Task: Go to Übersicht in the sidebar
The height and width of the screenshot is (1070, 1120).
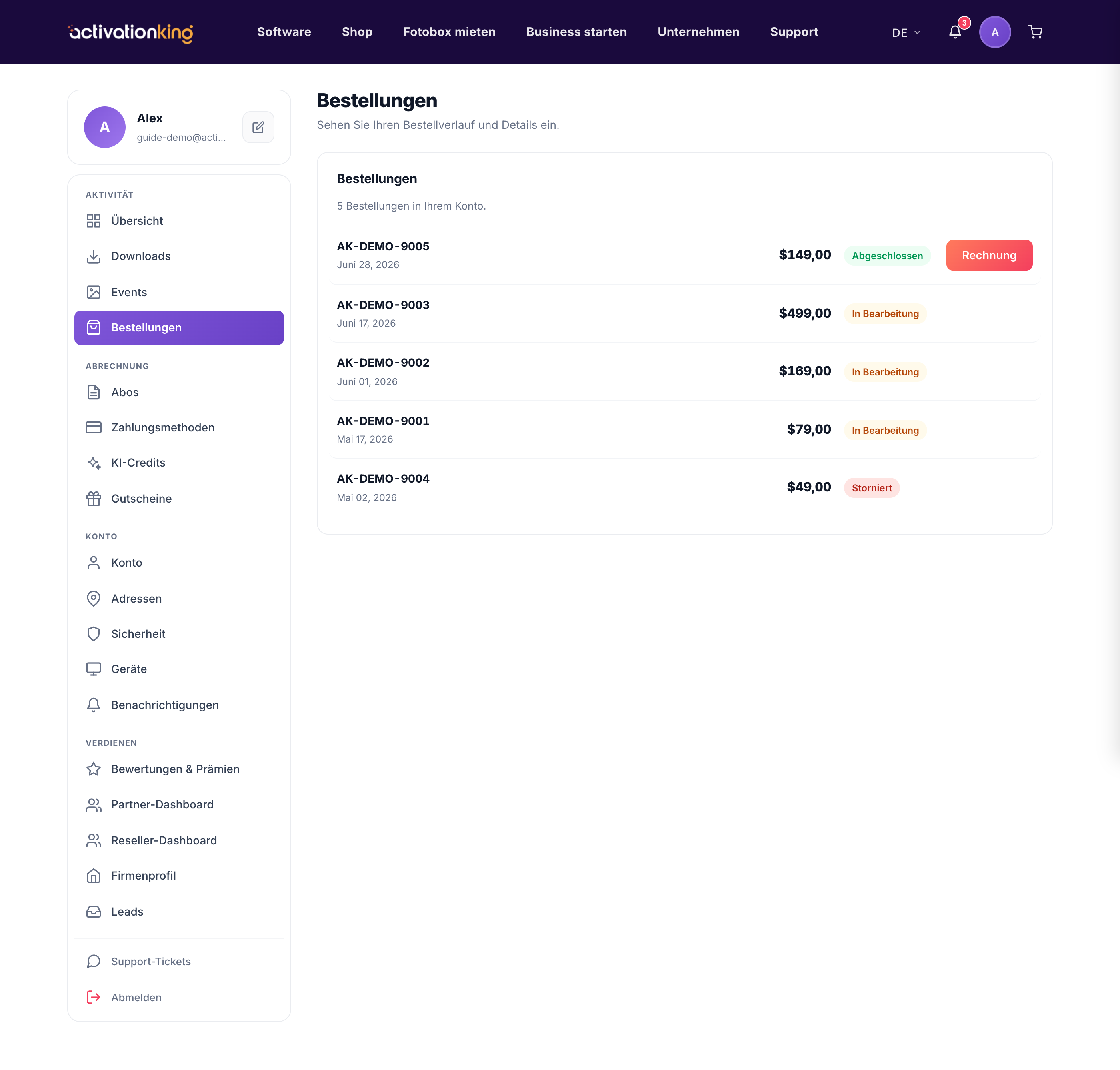Action: [179, 221]
